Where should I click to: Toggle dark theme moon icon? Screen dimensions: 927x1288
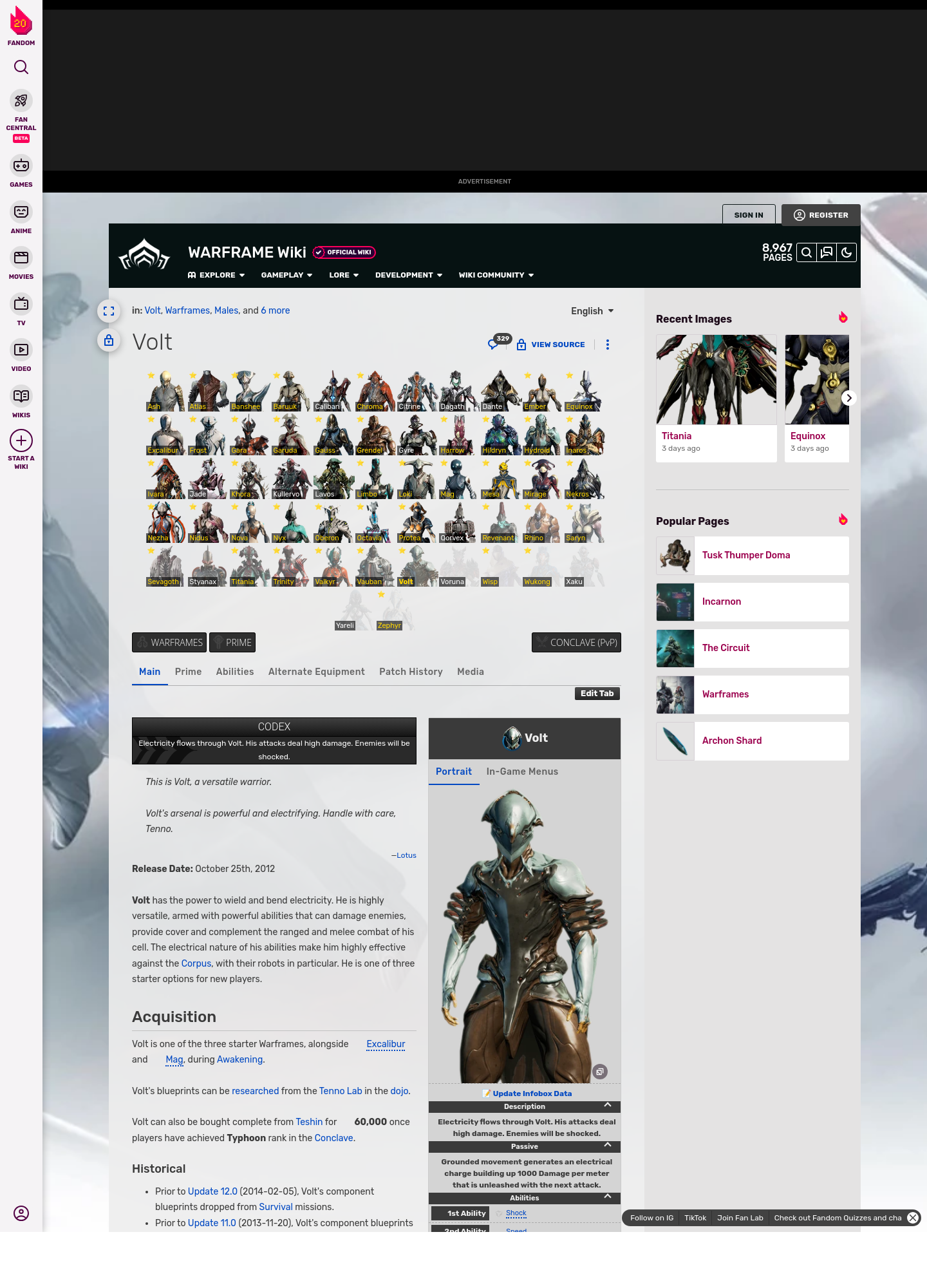point(847,252)
